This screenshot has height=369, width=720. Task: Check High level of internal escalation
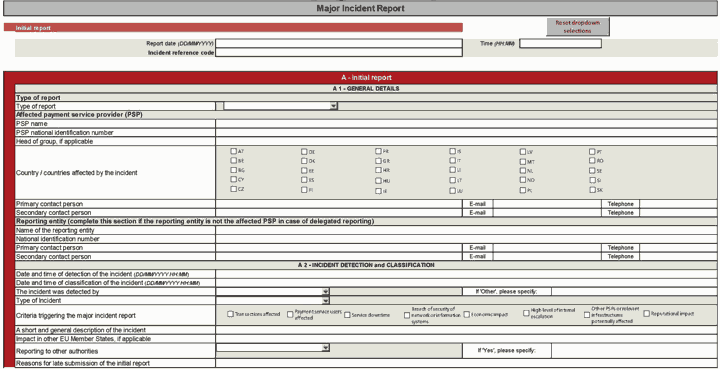(x=526, y=313)
